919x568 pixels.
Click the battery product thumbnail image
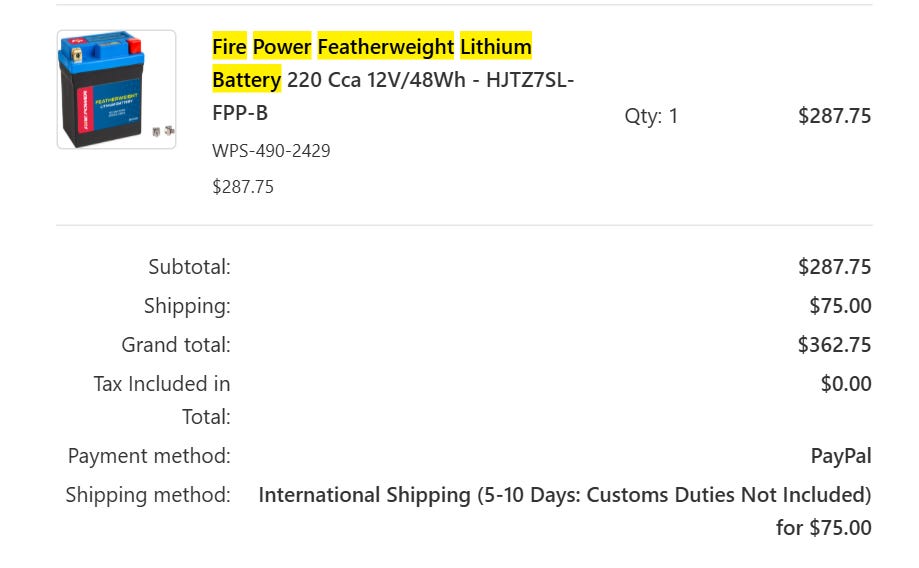pos(116,90)
